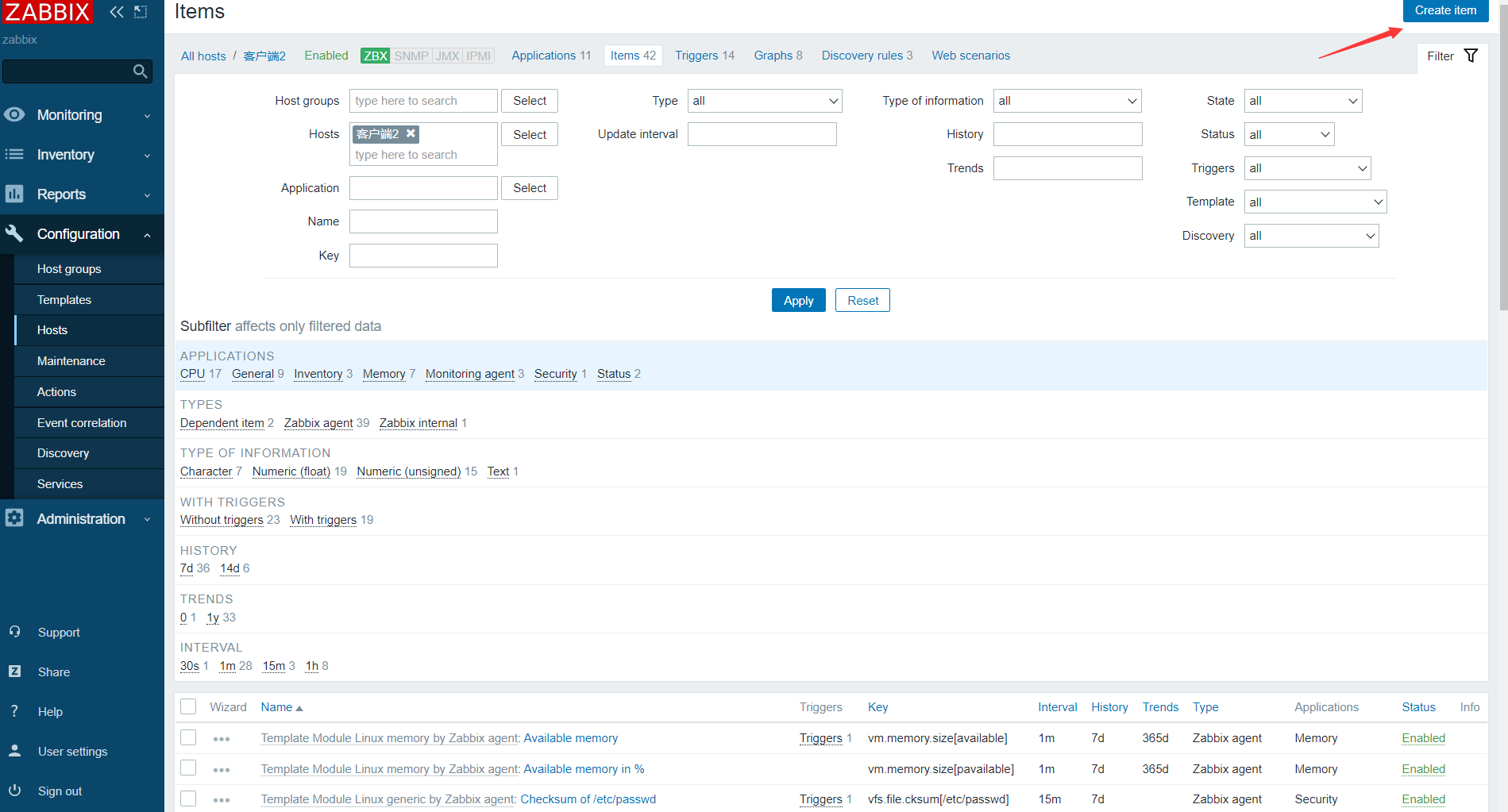Open the Status filter dropdown
This screenshot has height=812, width=1508.
pyautogui.click(x=1289, y=134)
